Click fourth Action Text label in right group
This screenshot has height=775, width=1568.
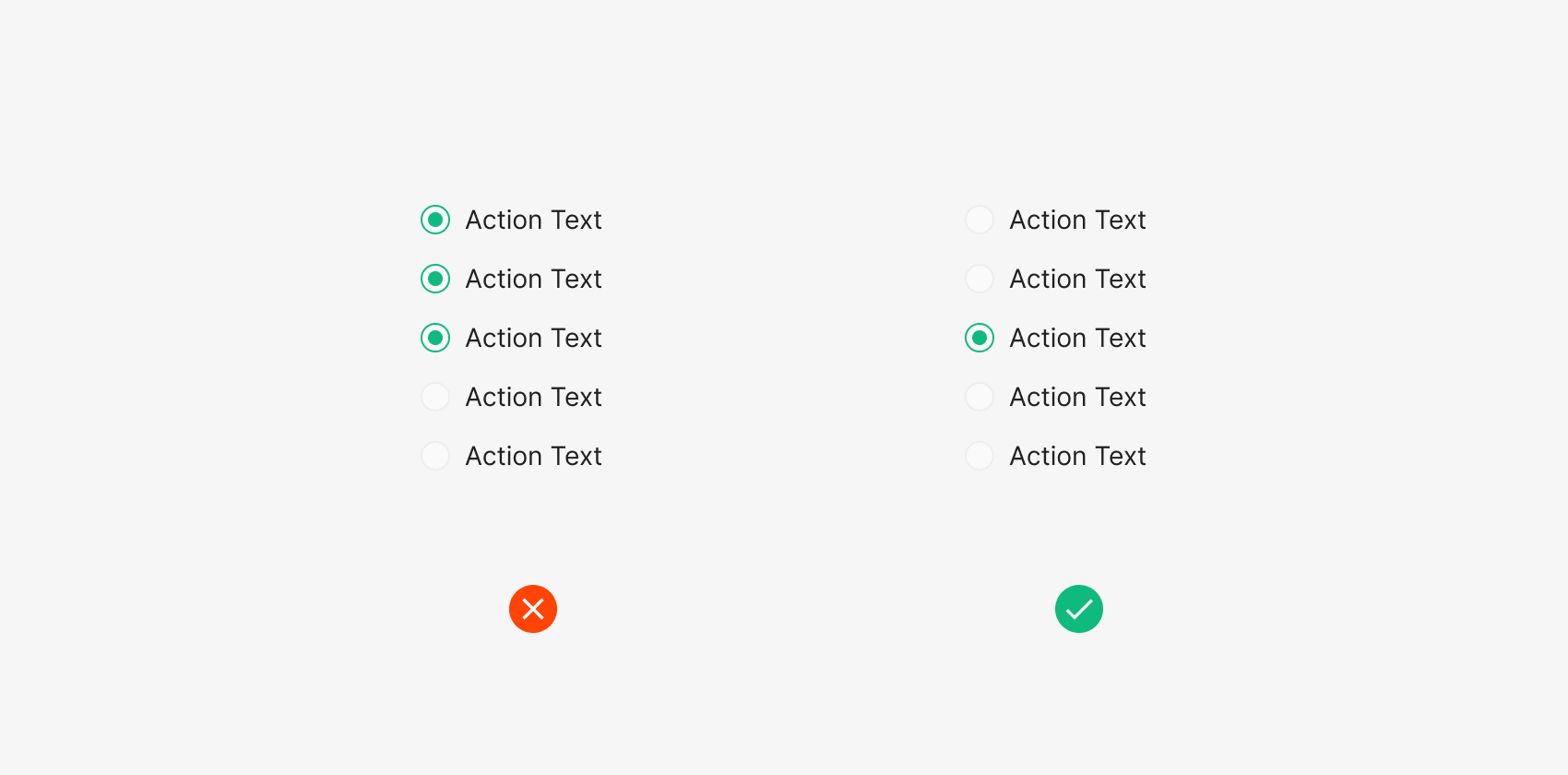1077,397
